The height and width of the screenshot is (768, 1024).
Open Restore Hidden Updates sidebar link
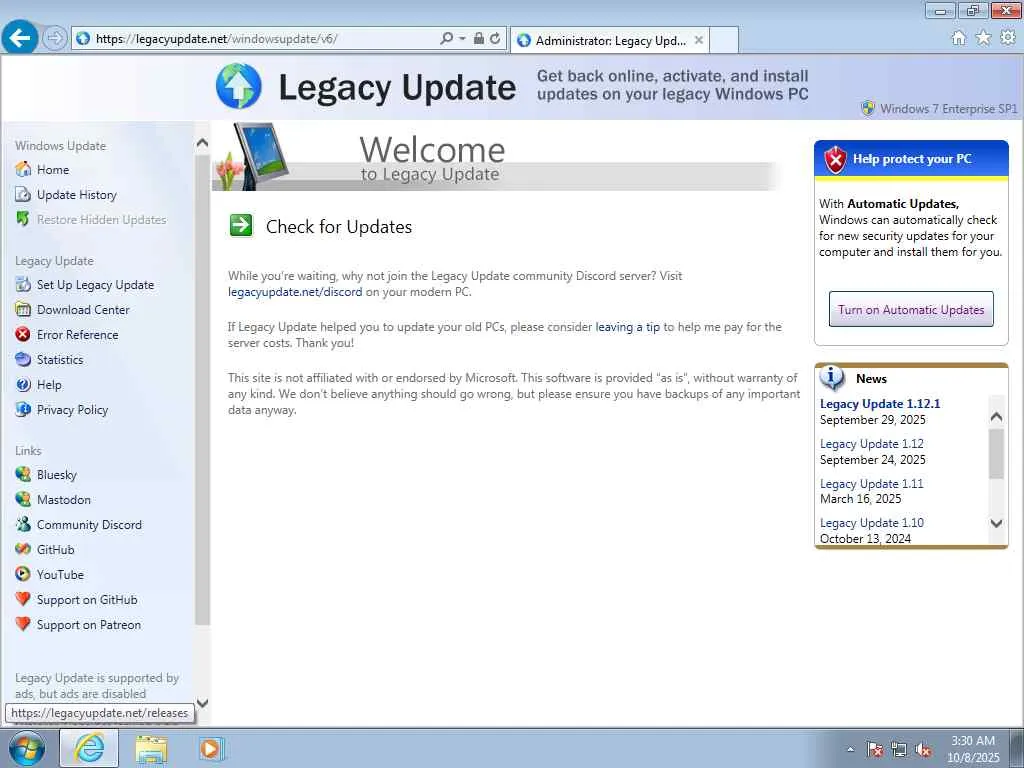click(x=101, y=219)
